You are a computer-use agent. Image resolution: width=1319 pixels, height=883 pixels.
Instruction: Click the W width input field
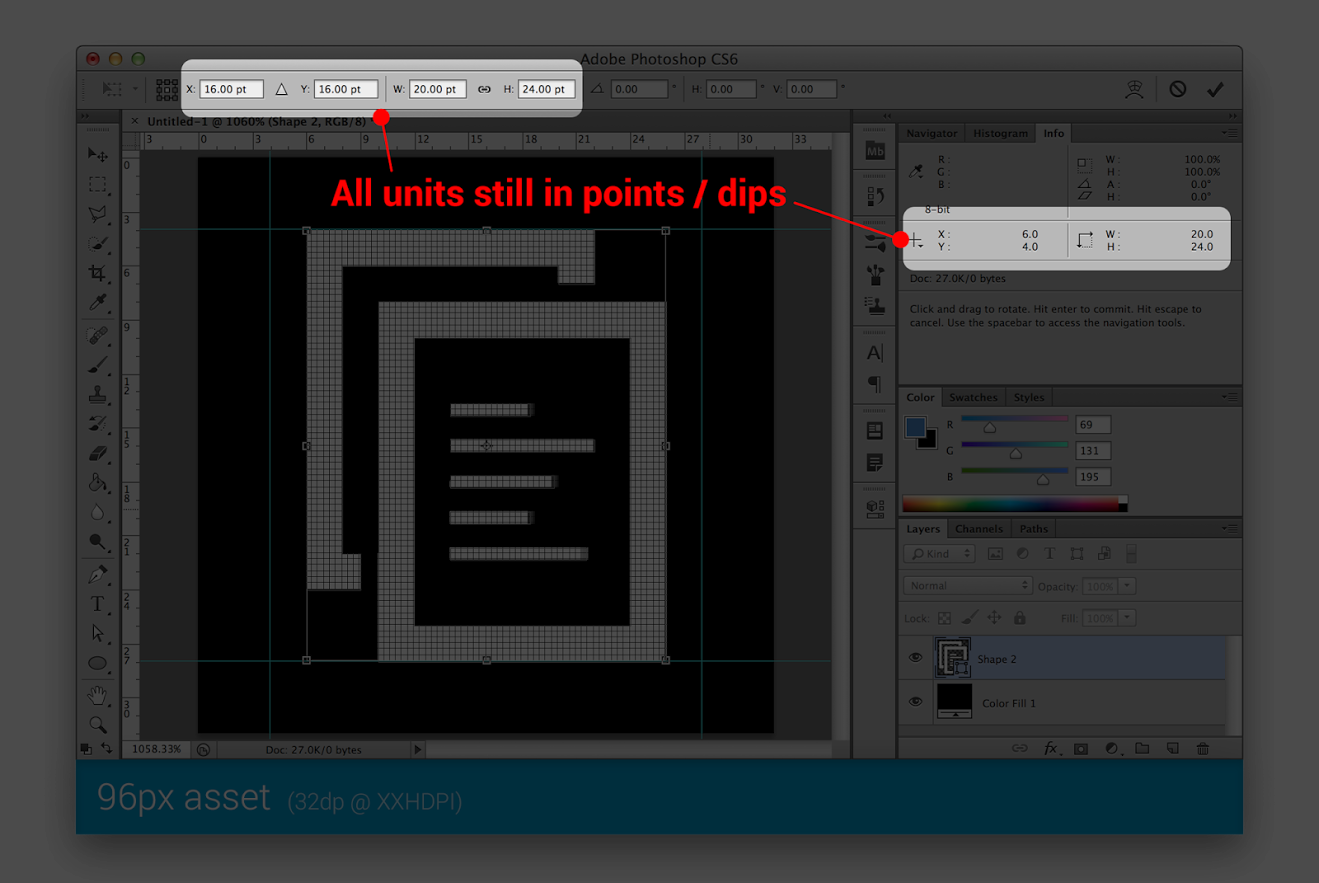[x=437, y=89]
